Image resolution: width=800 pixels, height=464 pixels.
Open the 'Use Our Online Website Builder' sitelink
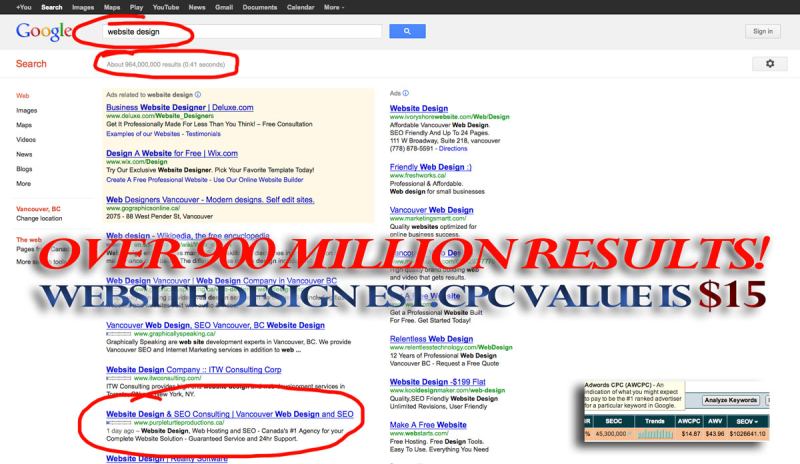point(258,180)
